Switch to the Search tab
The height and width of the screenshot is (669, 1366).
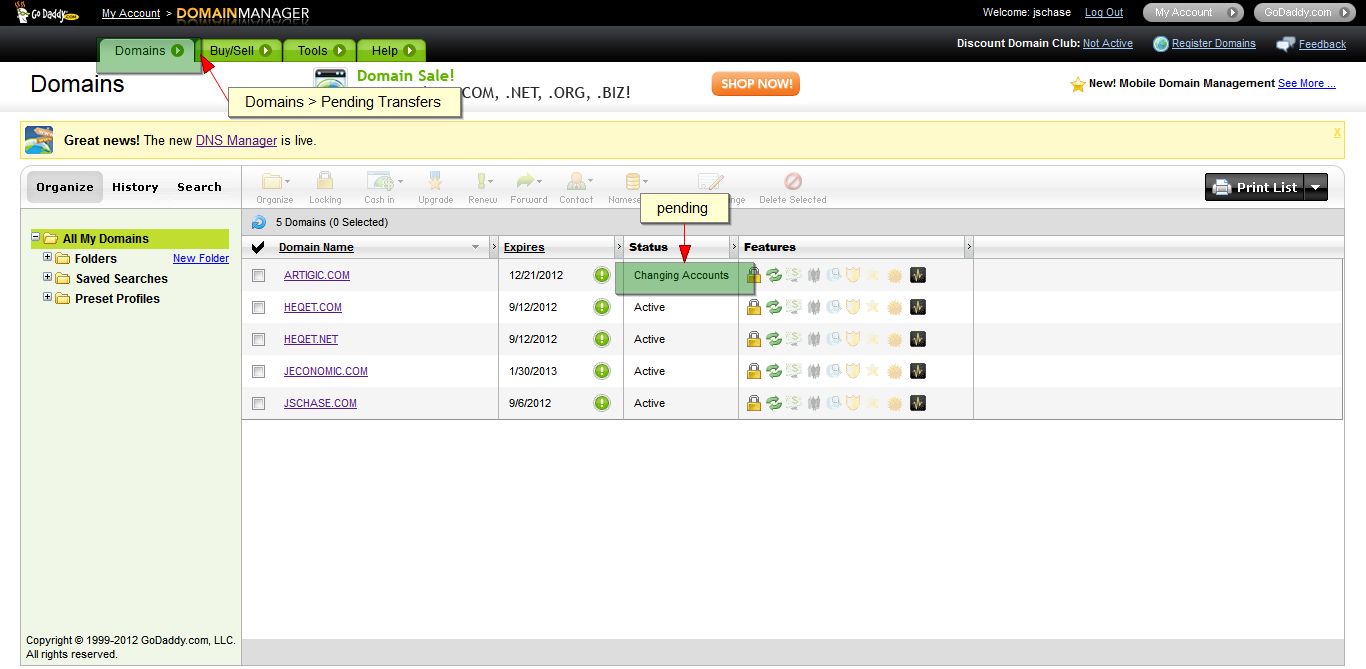[199, 187]
